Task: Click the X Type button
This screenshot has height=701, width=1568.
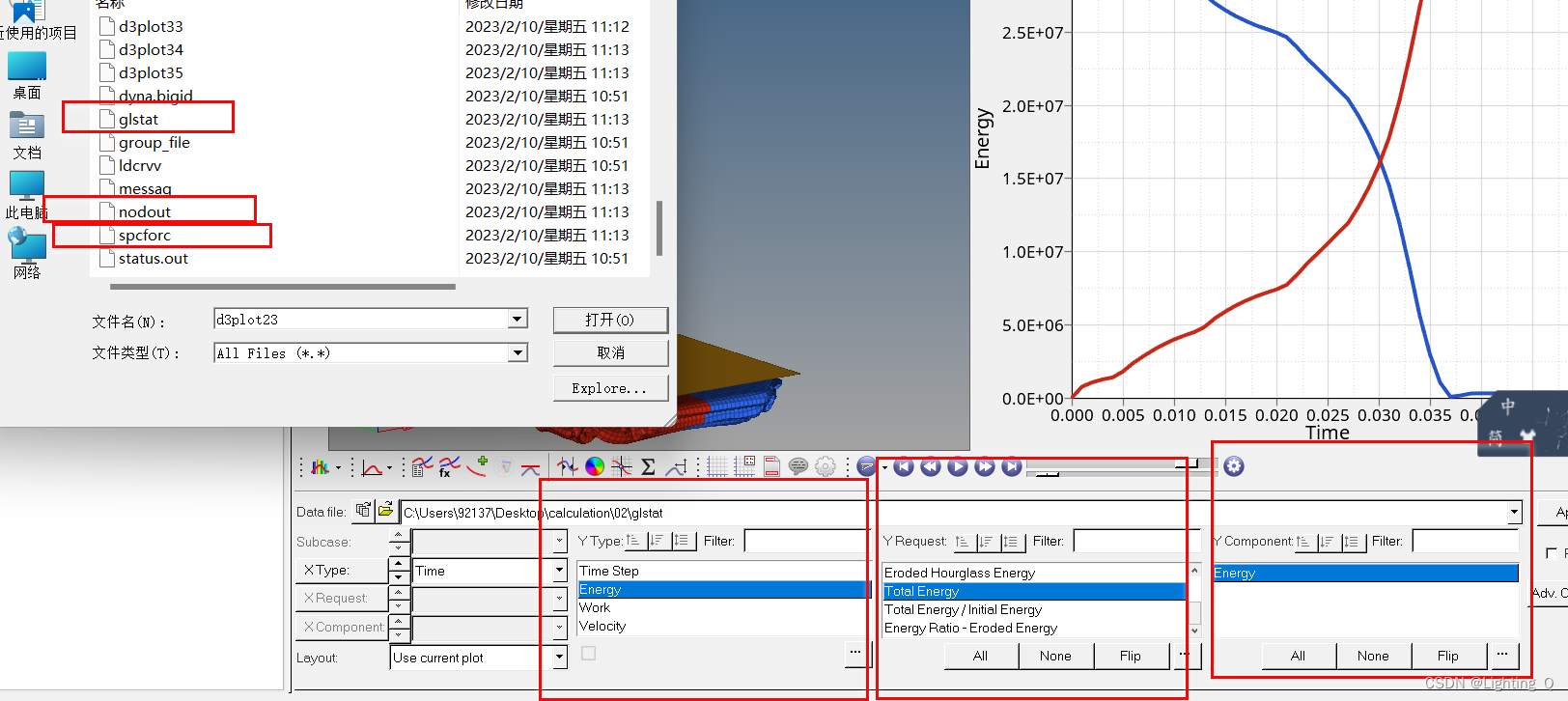Action: click(x=341, y=571)
